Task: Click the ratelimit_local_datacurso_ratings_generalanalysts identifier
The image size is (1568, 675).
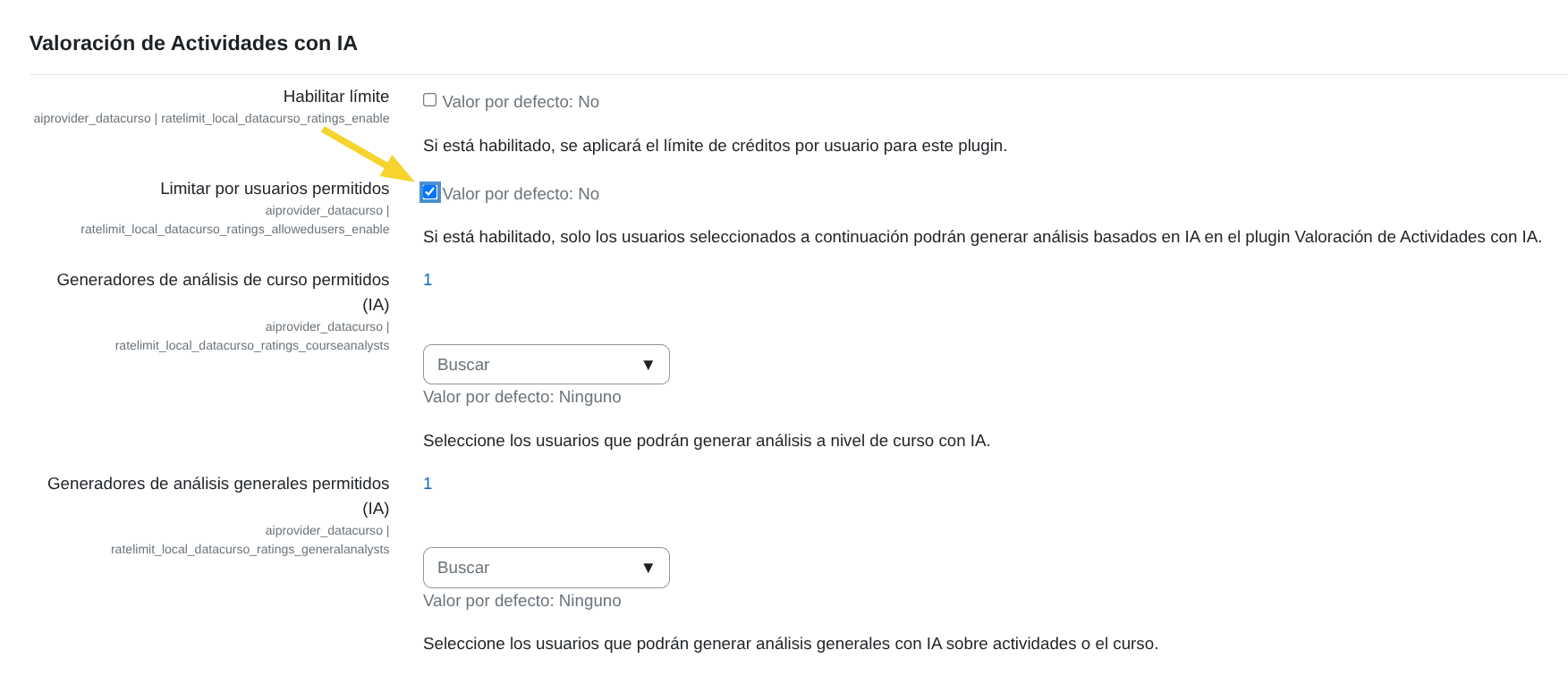Action: [250, 549]
